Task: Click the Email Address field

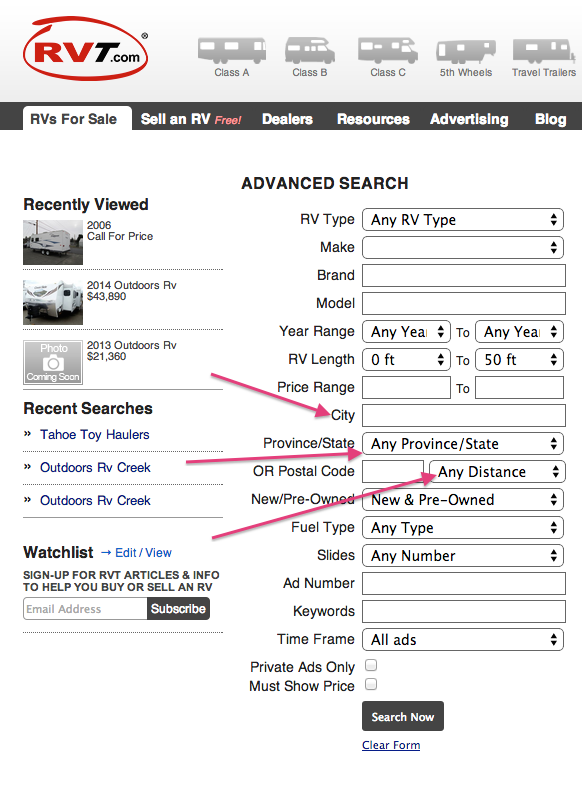Action: tap(85, 609)
